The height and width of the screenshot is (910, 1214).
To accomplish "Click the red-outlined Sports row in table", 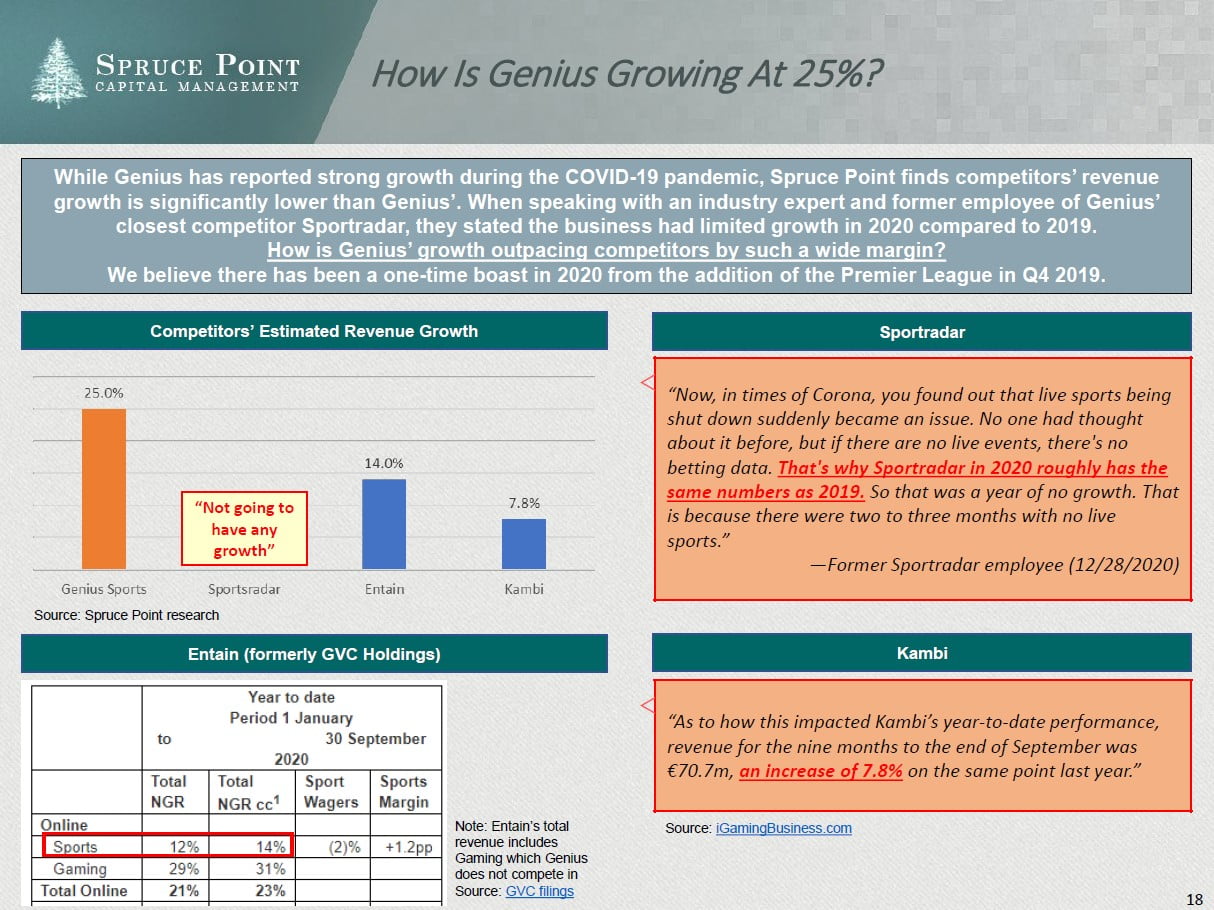I will click(x=168, y=847).
